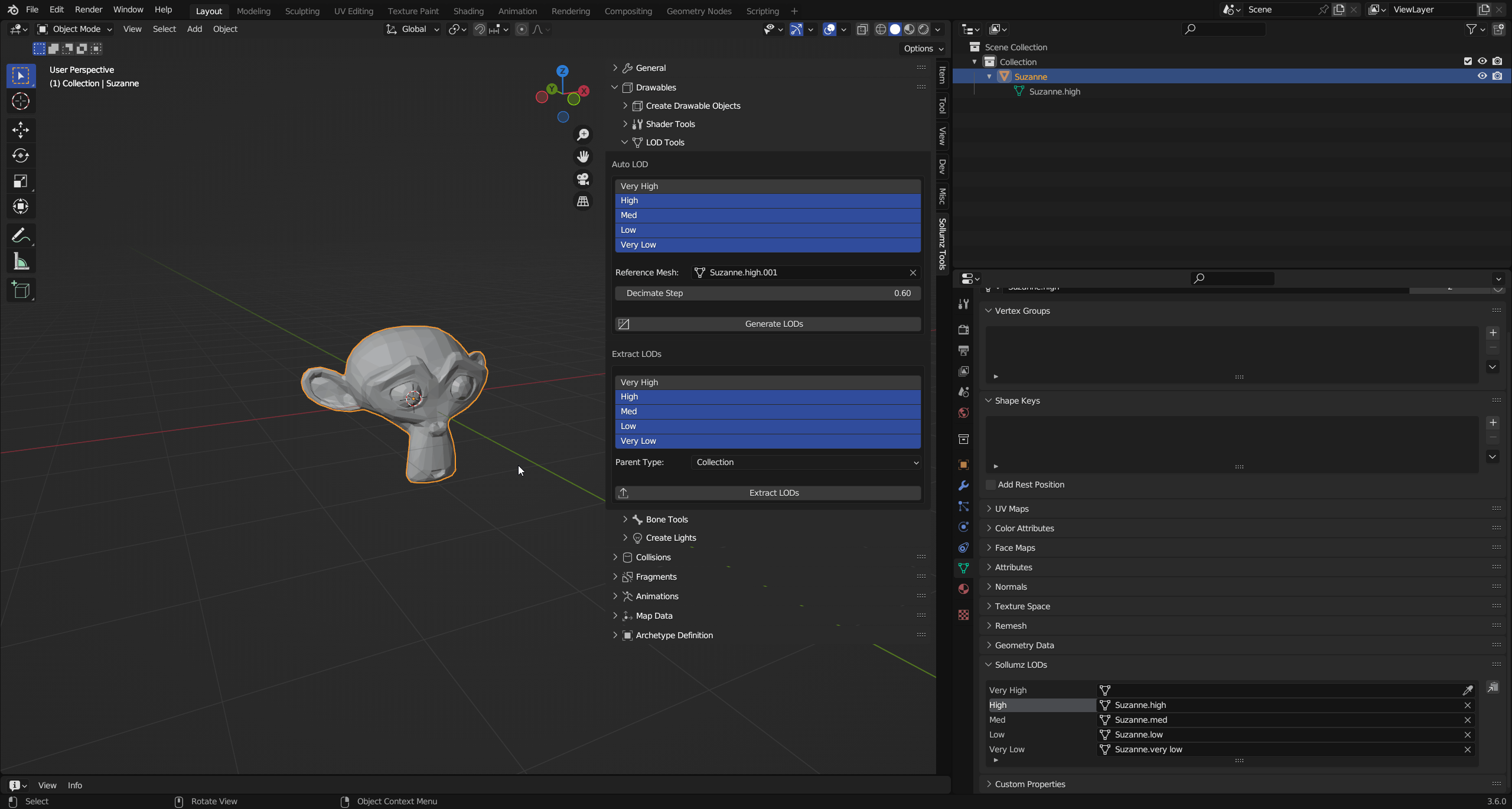This screenshot has height=809, width=1512.
Task: Activate the Move tool
Action: 21,130
